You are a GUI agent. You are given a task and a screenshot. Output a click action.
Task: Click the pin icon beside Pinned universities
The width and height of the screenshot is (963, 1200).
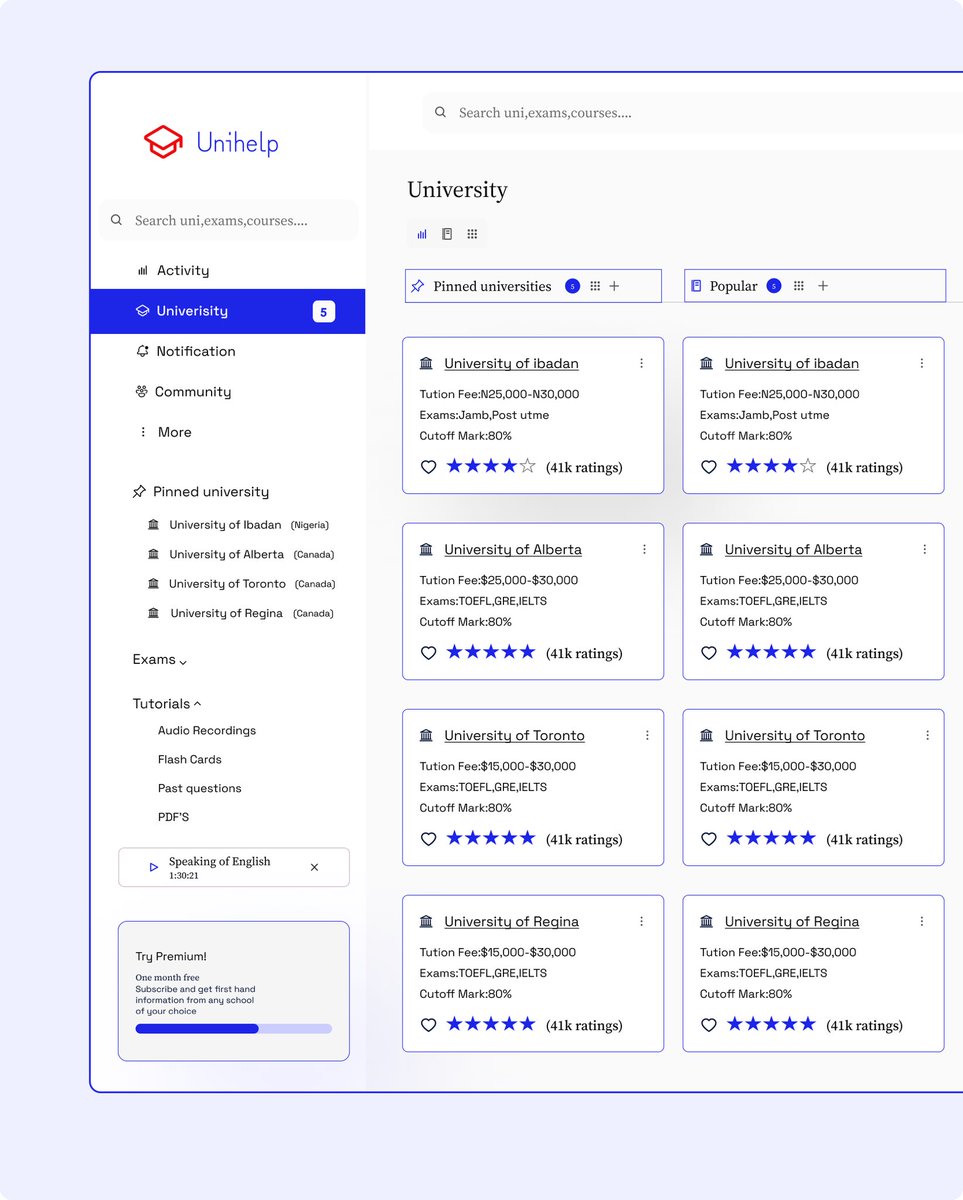[417, 285]
